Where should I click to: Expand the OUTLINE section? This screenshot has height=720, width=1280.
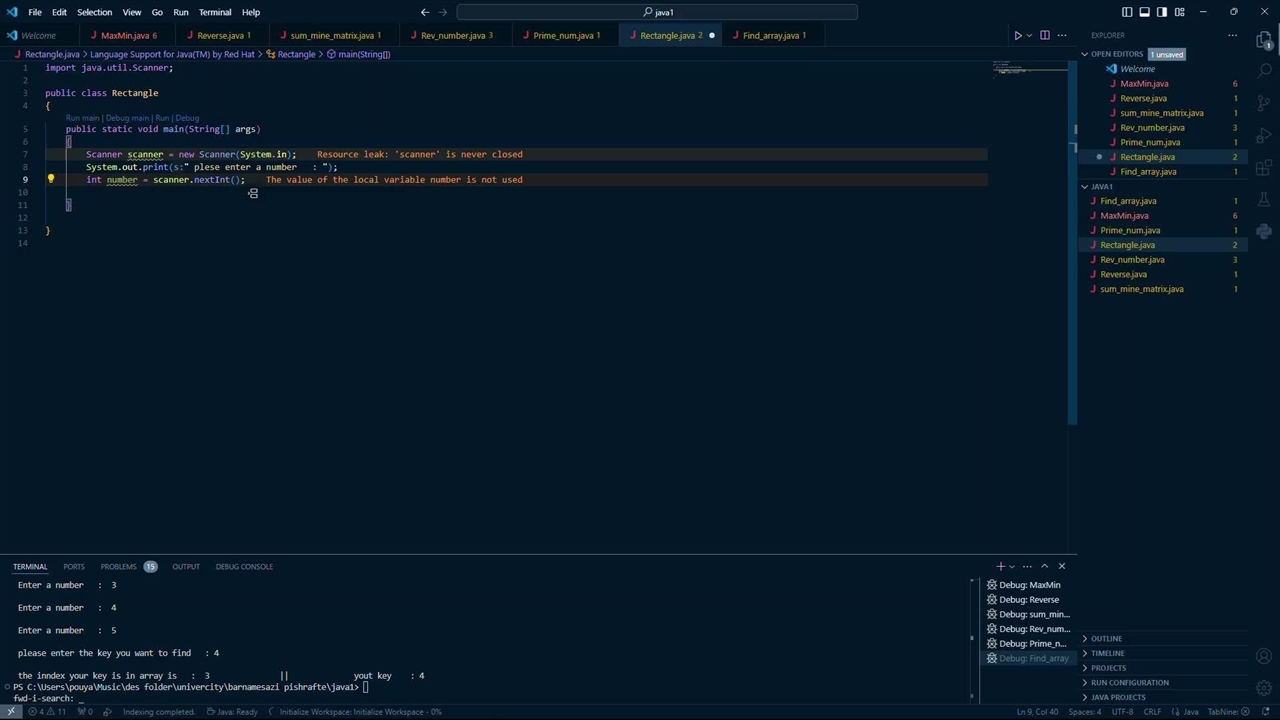click(x=1106, y=638)
